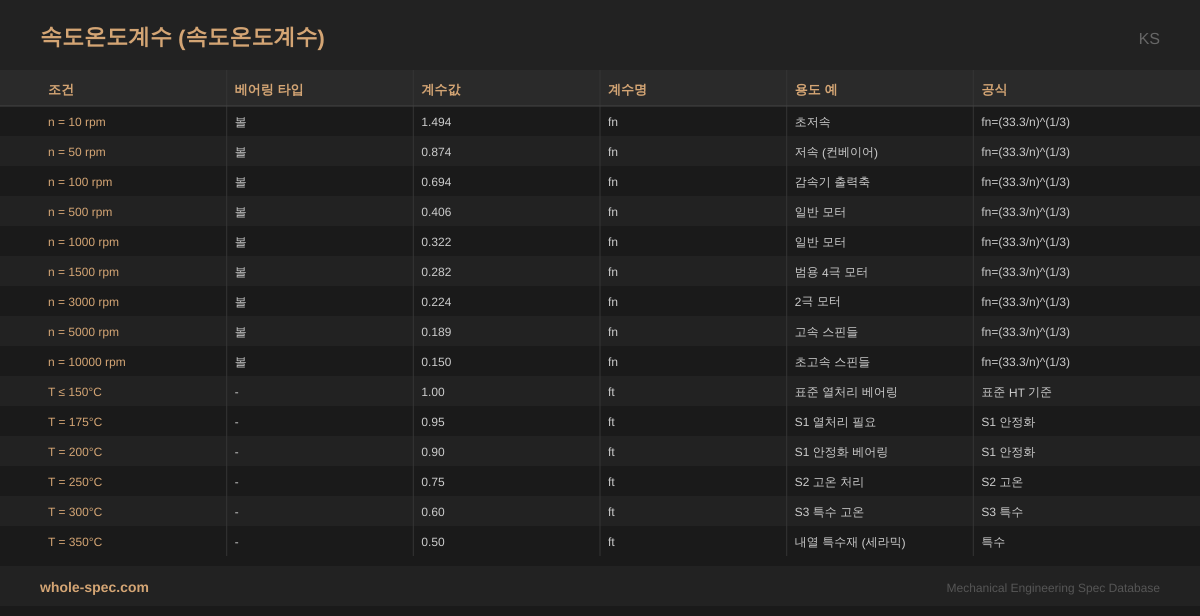Select the S1 열처리 필요 cell
The width and height of the screenshot is (1200, 616).
[835, 422]
